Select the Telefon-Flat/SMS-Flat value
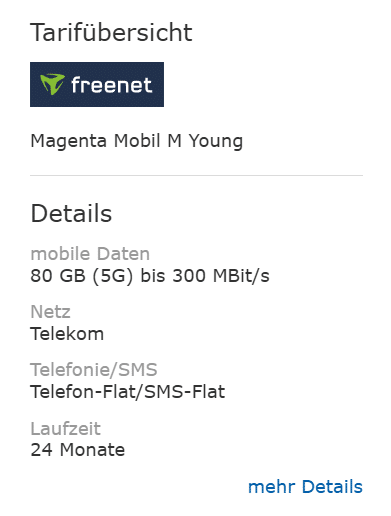 click(x=128, y=392)
